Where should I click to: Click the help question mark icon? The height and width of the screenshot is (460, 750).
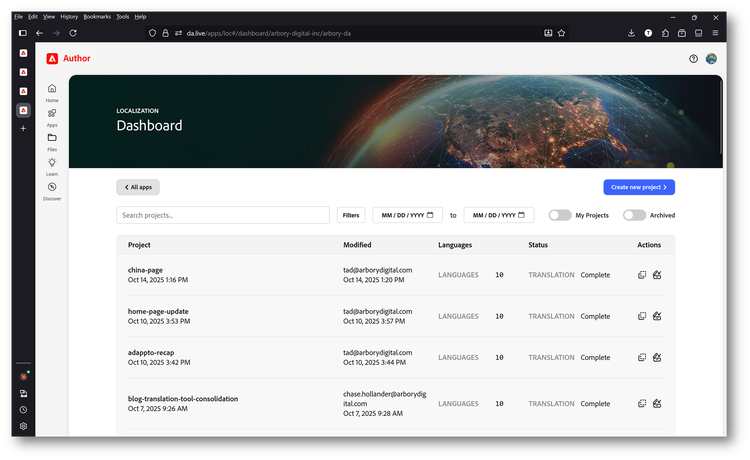point(693,59)
